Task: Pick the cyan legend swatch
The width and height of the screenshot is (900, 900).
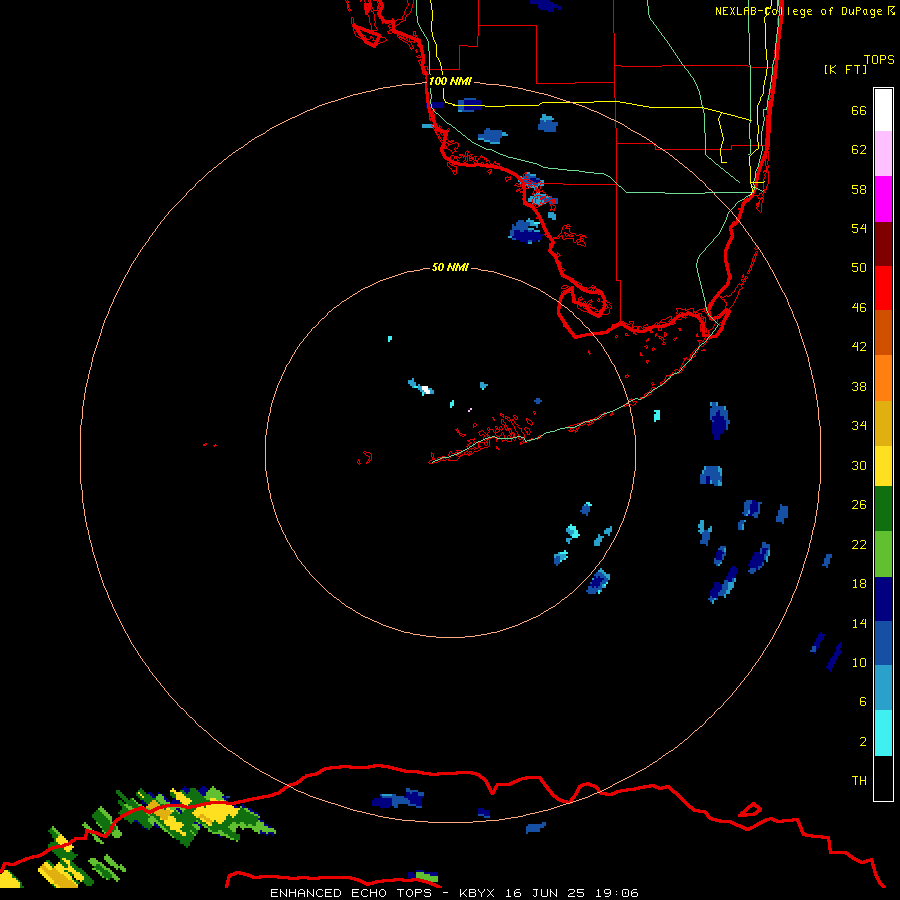Action: 883,733
